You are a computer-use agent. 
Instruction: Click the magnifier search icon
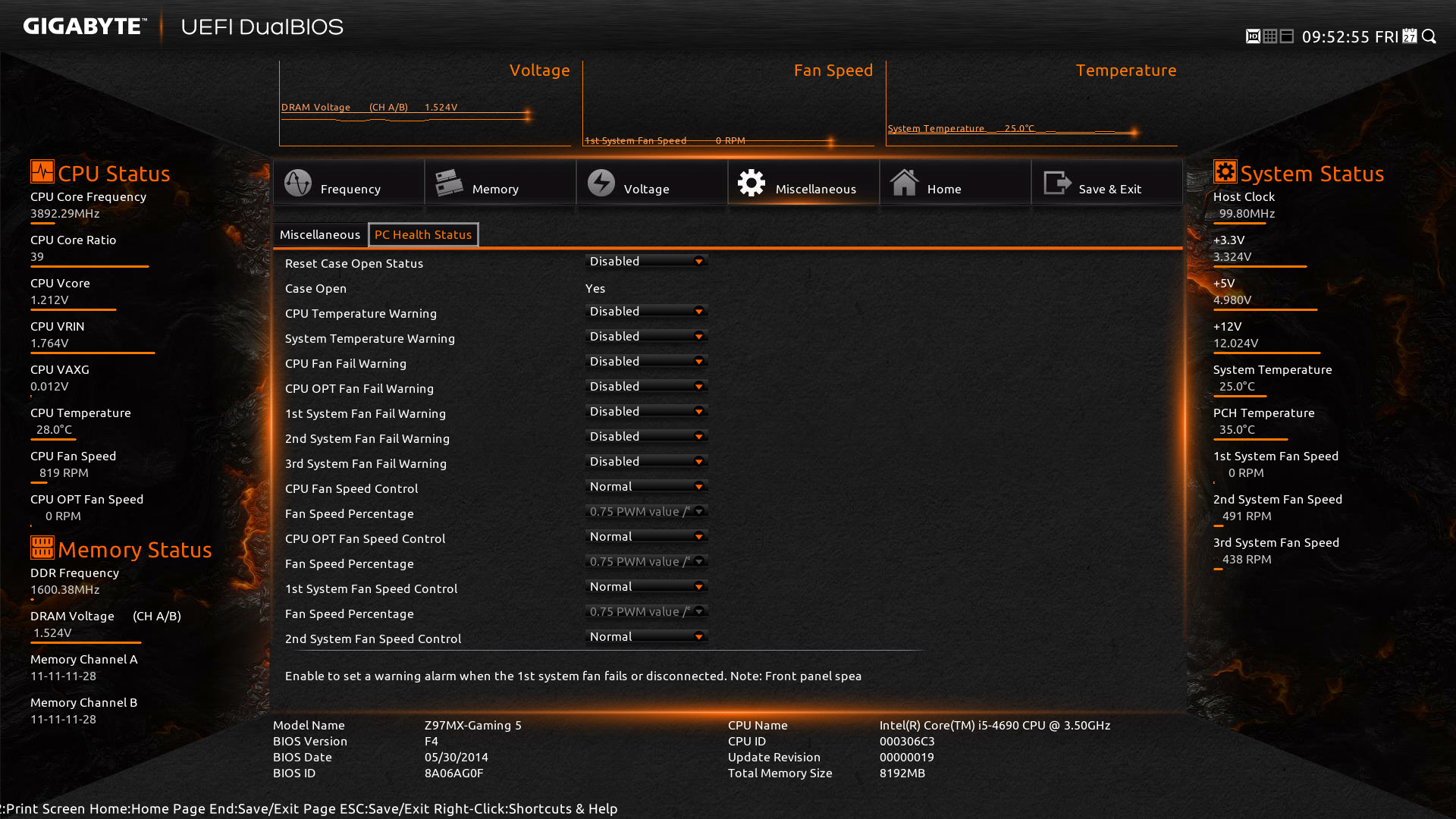tap(1429, 36)
